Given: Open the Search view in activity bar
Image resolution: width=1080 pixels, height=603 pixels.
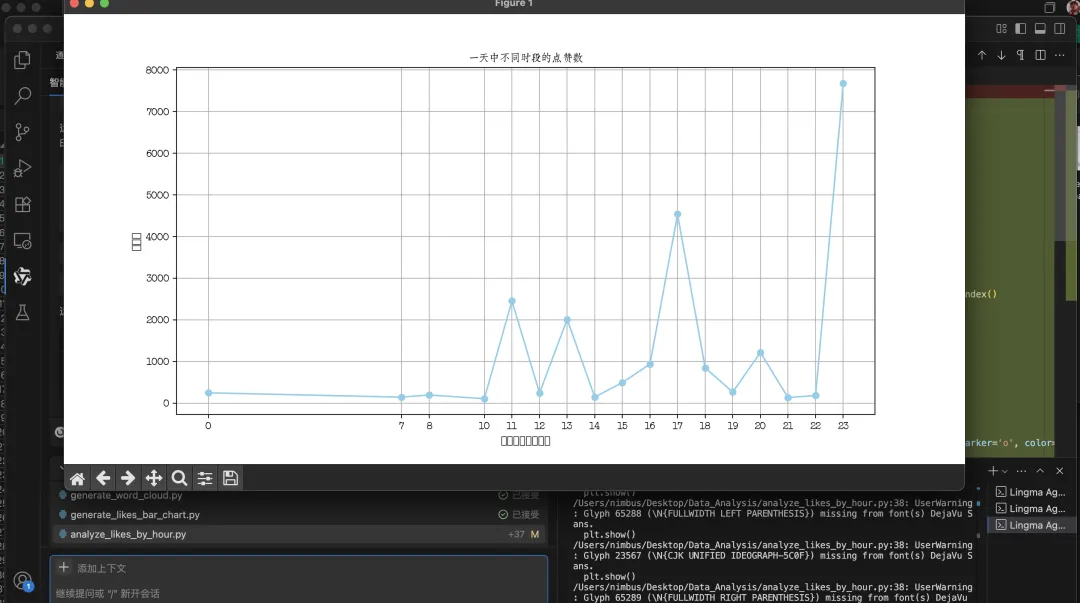Looking at the screenshot, I should coord(22,96).
